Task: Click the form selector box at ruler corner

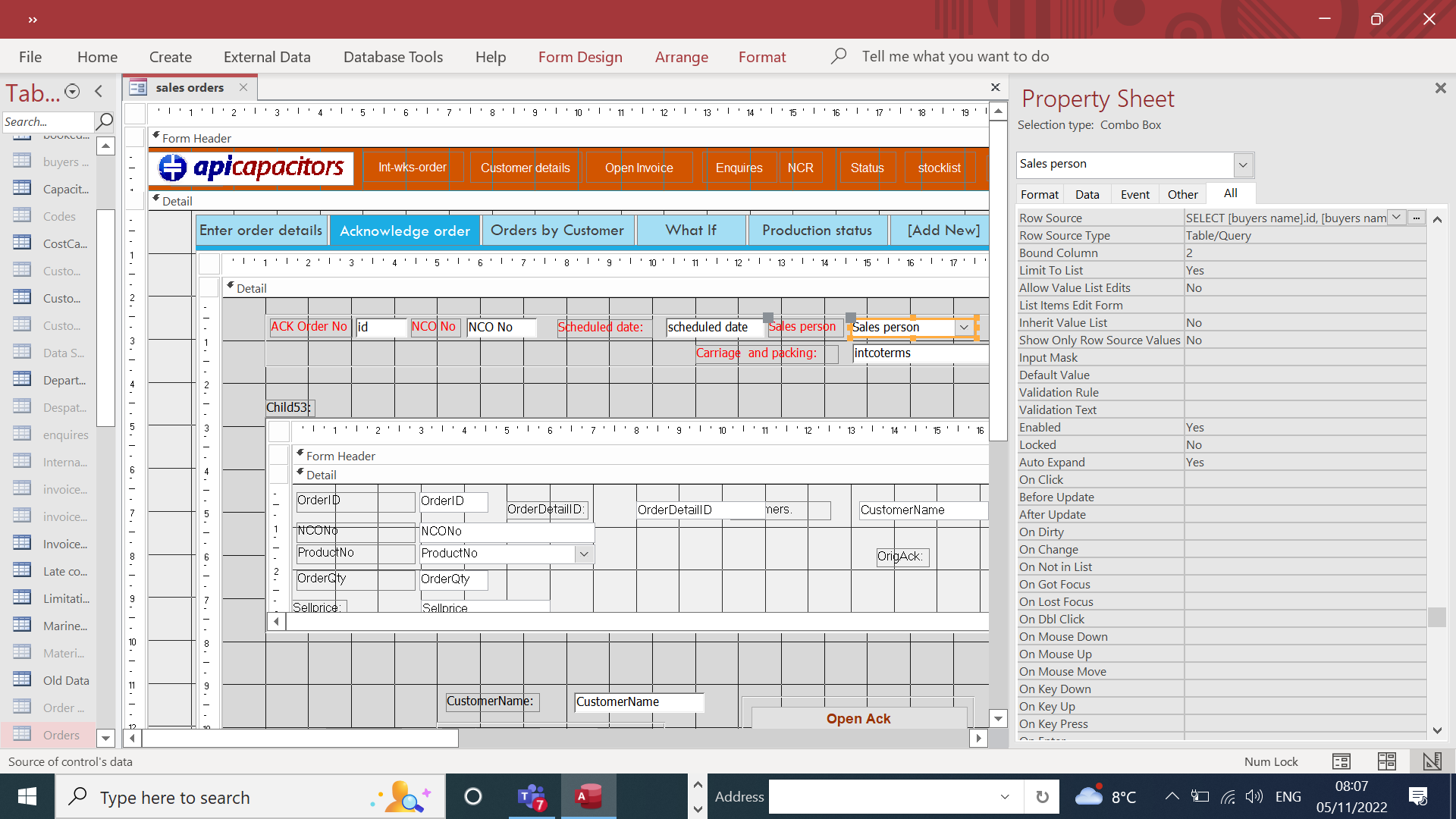Action: coord(136,114)
